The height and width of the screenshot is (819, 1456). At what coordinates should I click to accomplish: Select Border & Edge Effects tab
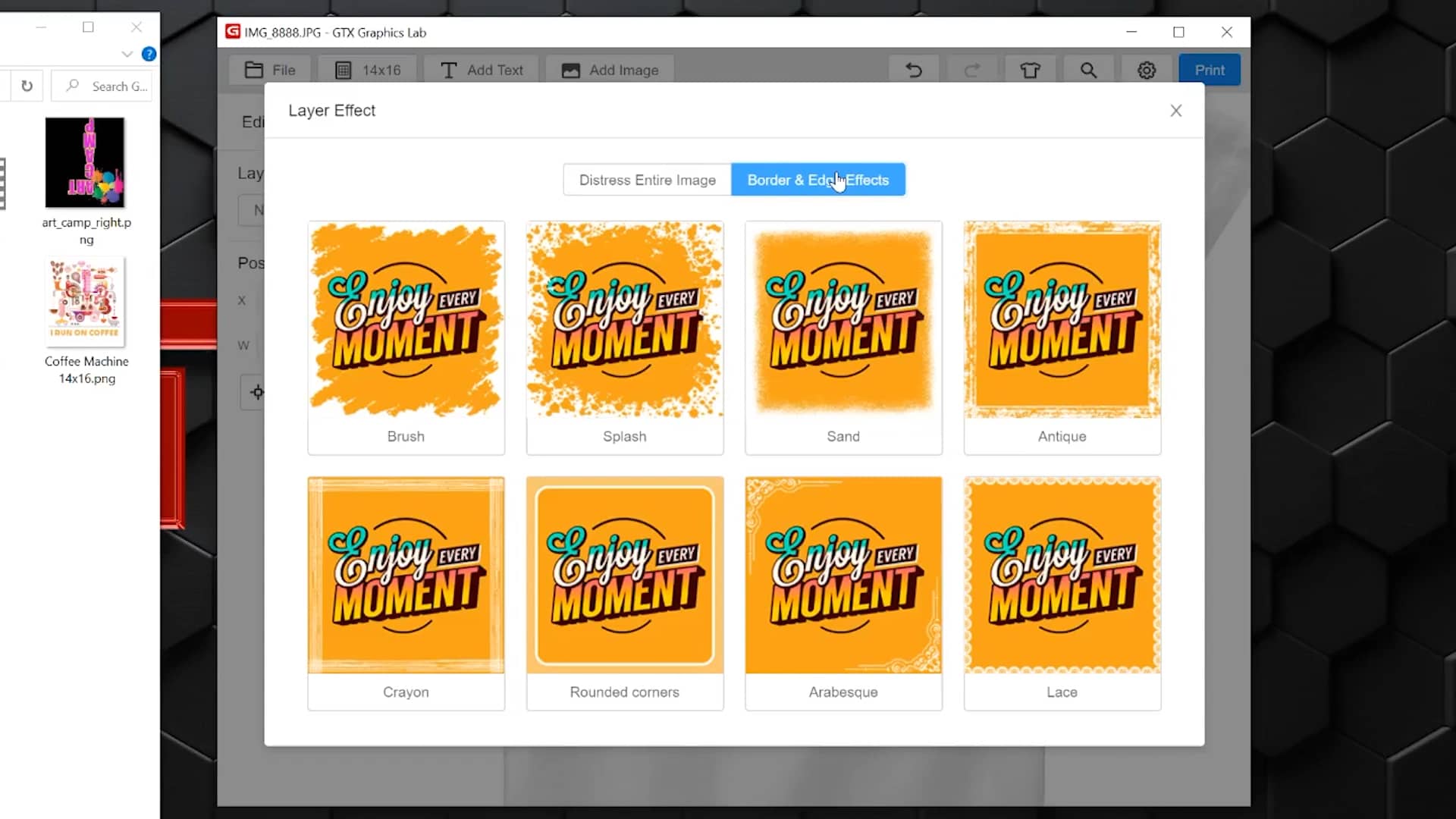pos(817,180)
